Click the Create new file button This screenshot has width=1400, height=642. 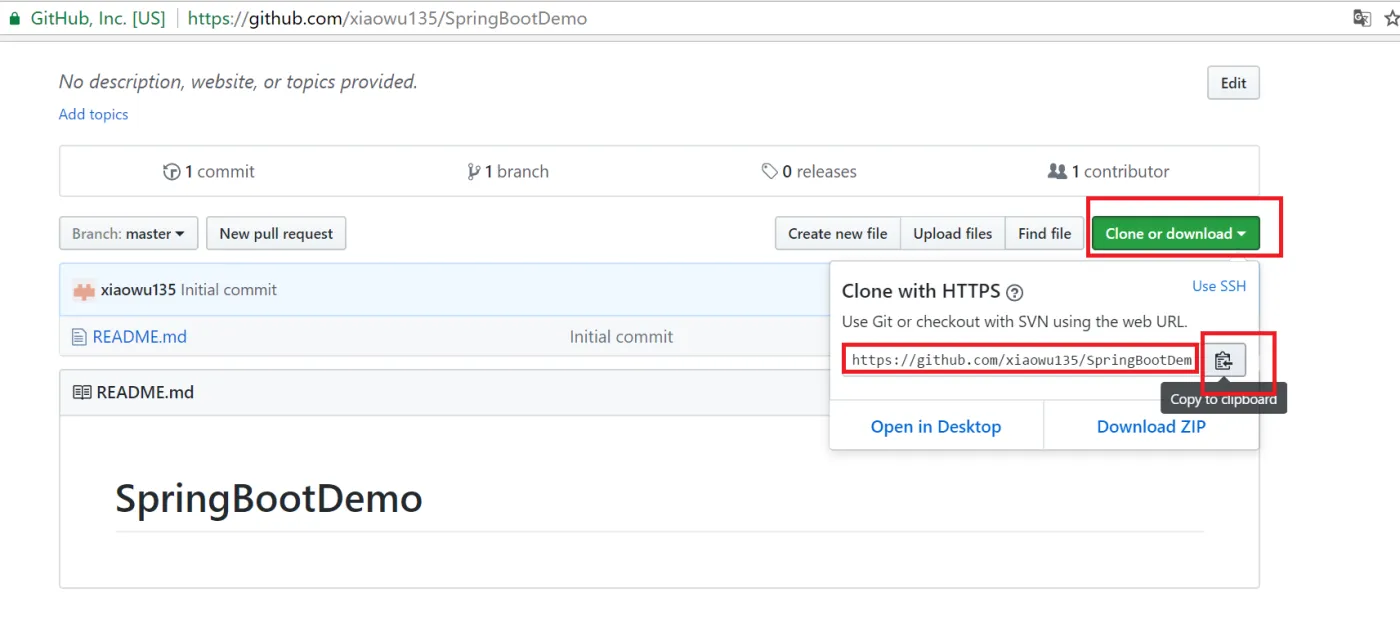pyautogui.click(x=837, y=234)
